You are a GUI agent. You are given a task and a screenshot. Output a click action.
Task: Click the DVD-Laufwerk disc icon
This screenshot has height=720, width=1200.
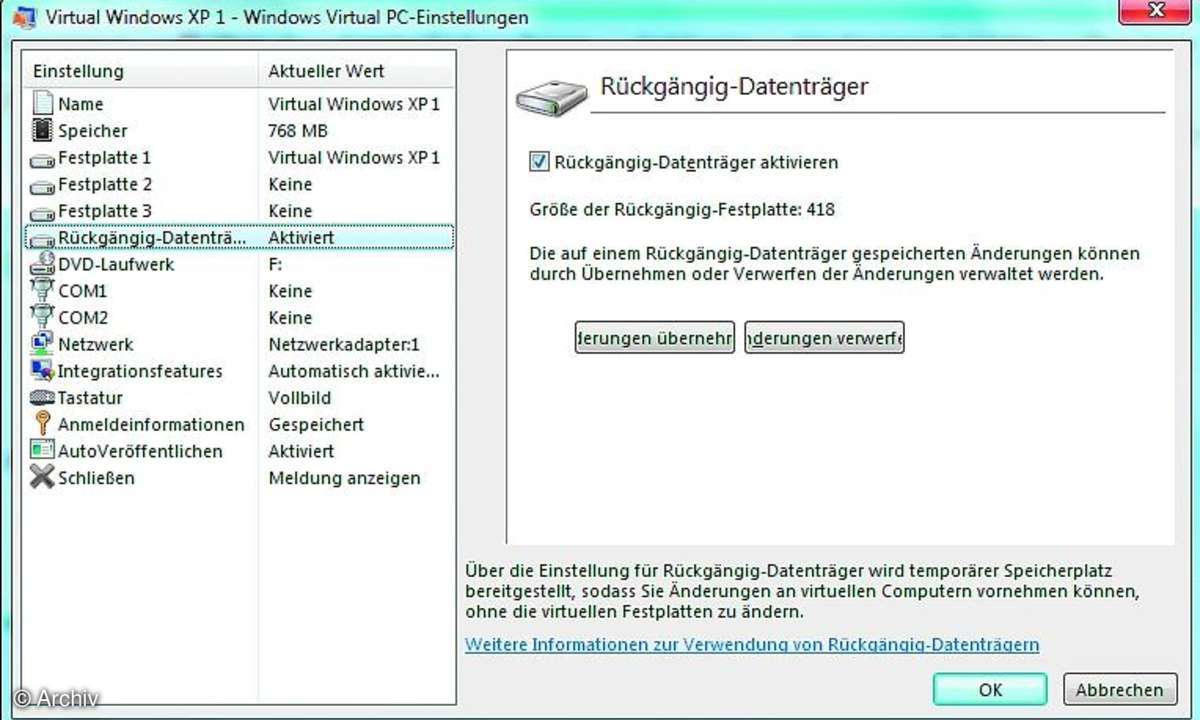pos(42,265)
